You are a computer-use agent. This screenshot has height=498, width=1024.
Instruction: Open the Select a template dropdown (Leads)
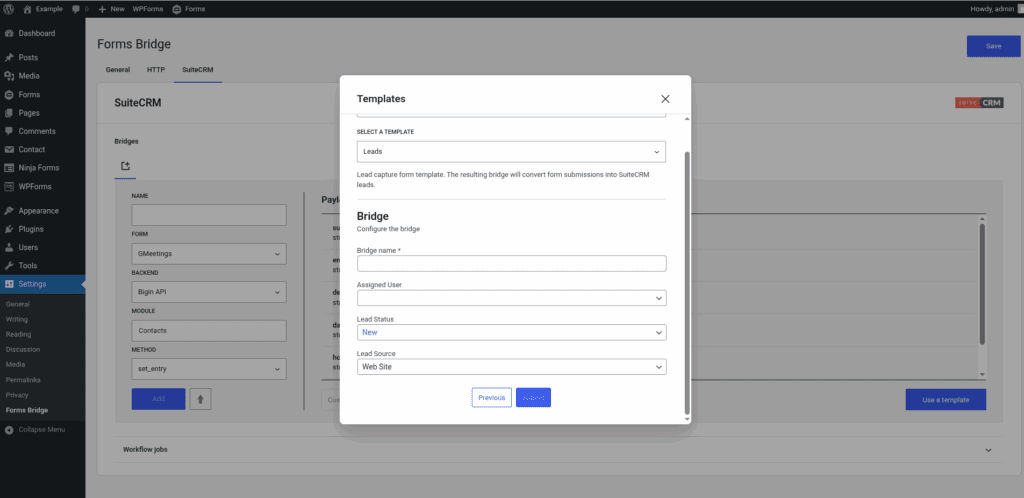pyautogui.click(x=511, y=151)
